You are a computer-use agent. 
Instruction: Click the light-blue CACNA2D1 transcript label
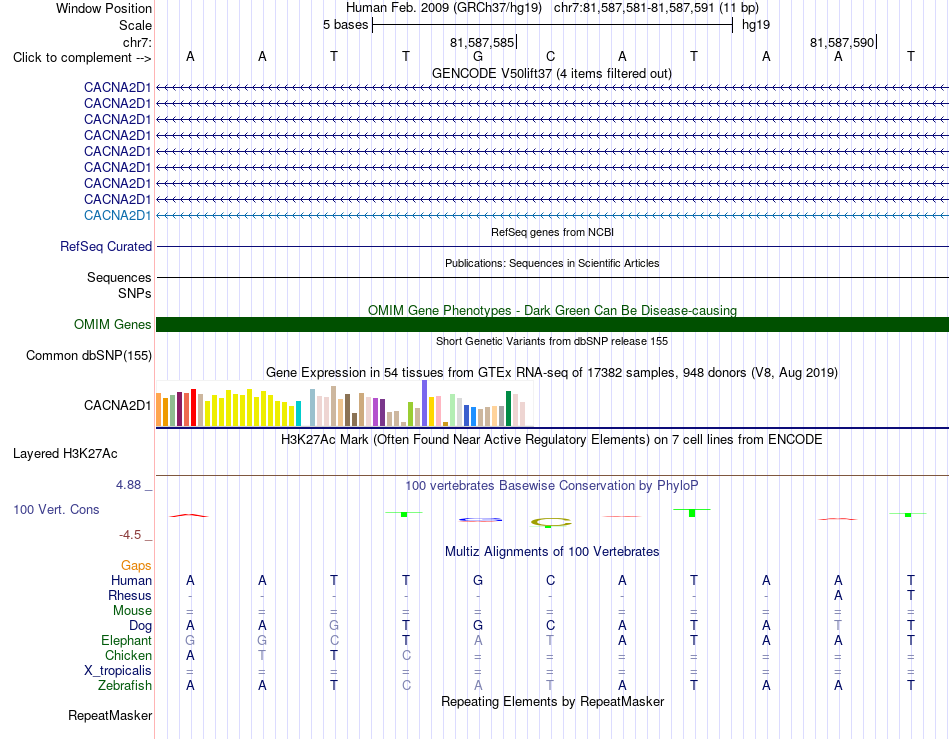coord(118,216)
